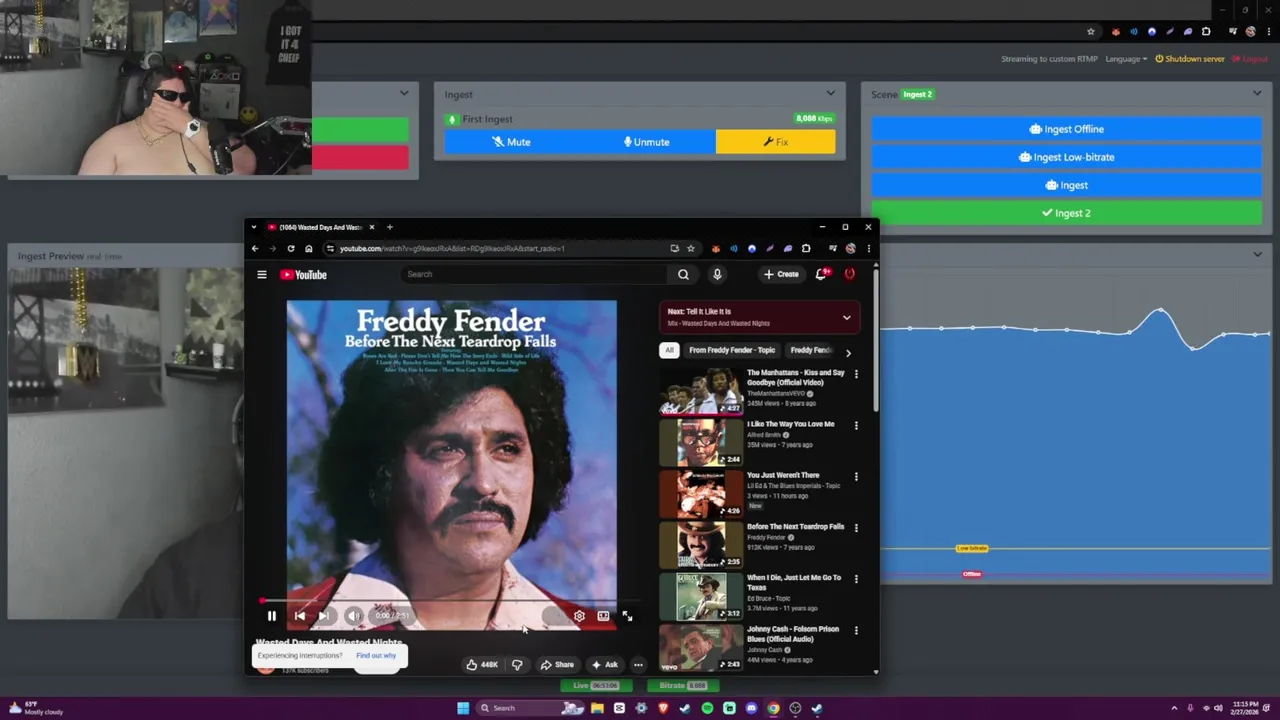This screenshot has height=720, width=1280.
Task: Pause the YouTube video
Action: [x=271, y=616]
